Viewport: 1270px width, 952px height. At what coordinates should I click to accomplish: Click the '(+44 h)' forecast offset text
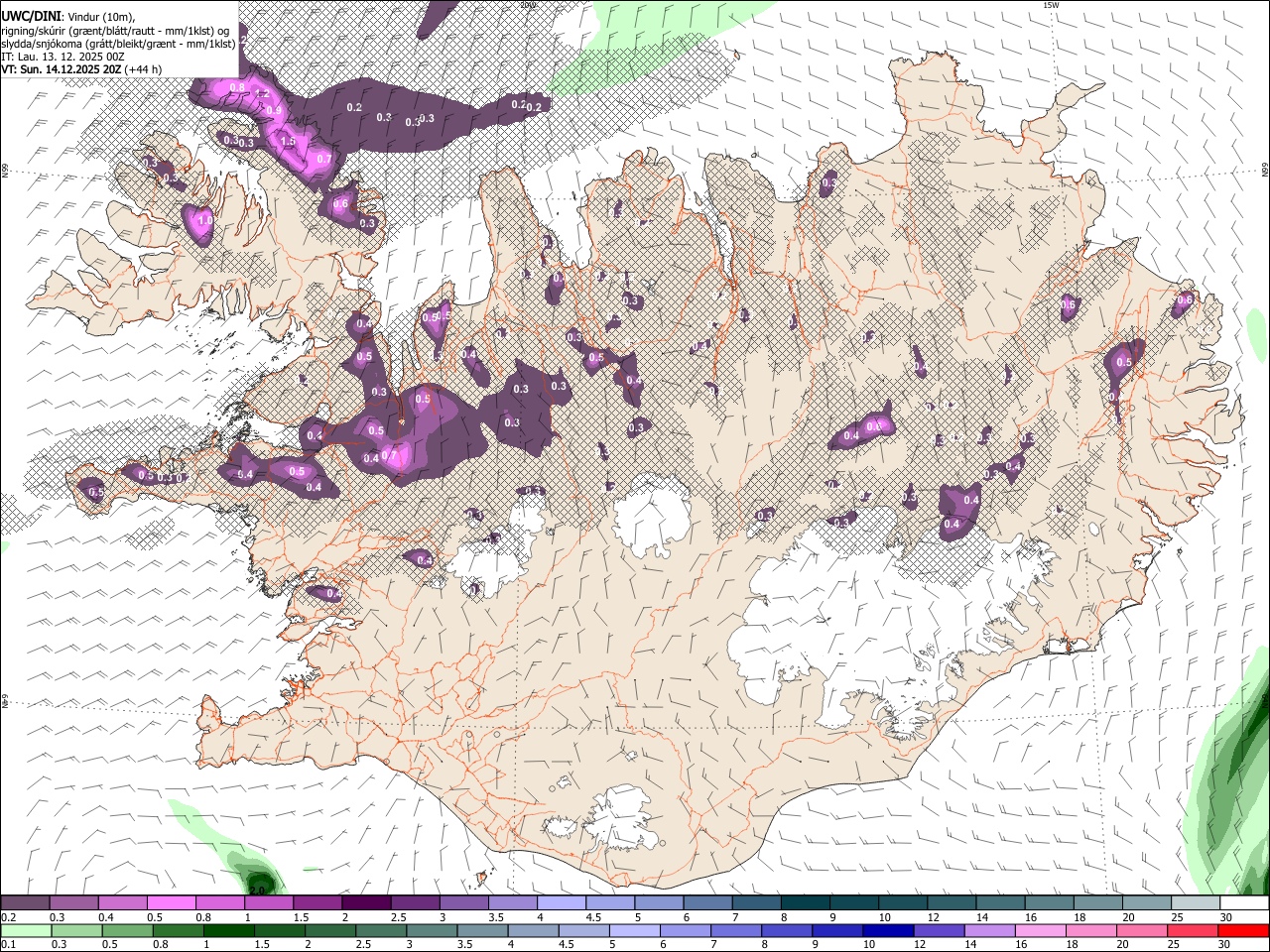click(x=144, y=69)
